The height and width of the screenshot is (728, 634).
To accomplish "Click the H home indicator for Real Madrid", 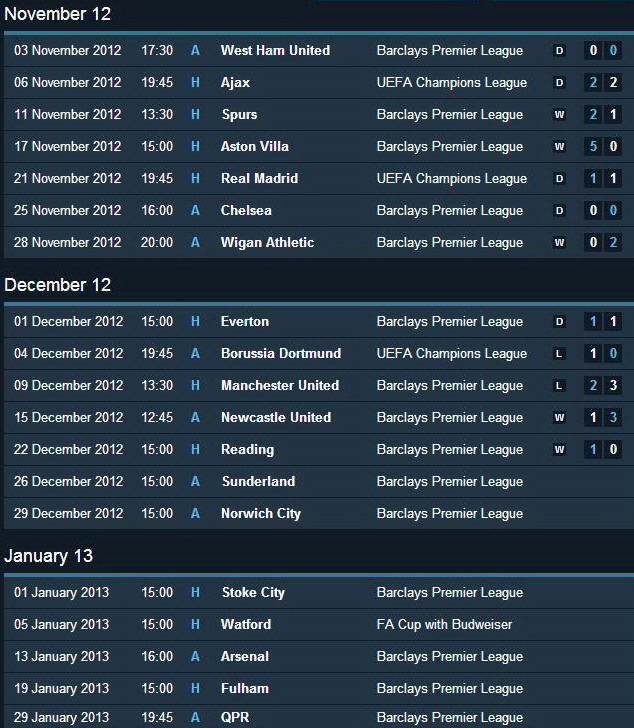I will [x=195, y=178].
